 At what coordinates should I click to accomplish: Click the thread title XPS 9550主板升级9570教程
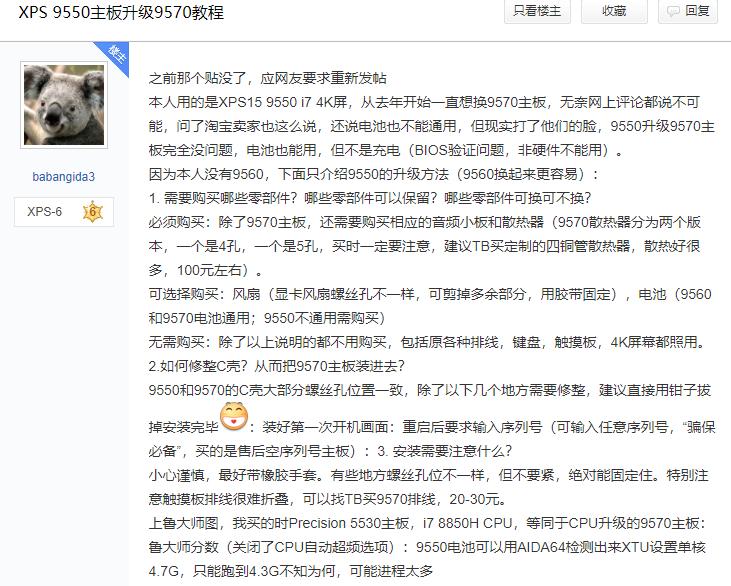point(121,12)
